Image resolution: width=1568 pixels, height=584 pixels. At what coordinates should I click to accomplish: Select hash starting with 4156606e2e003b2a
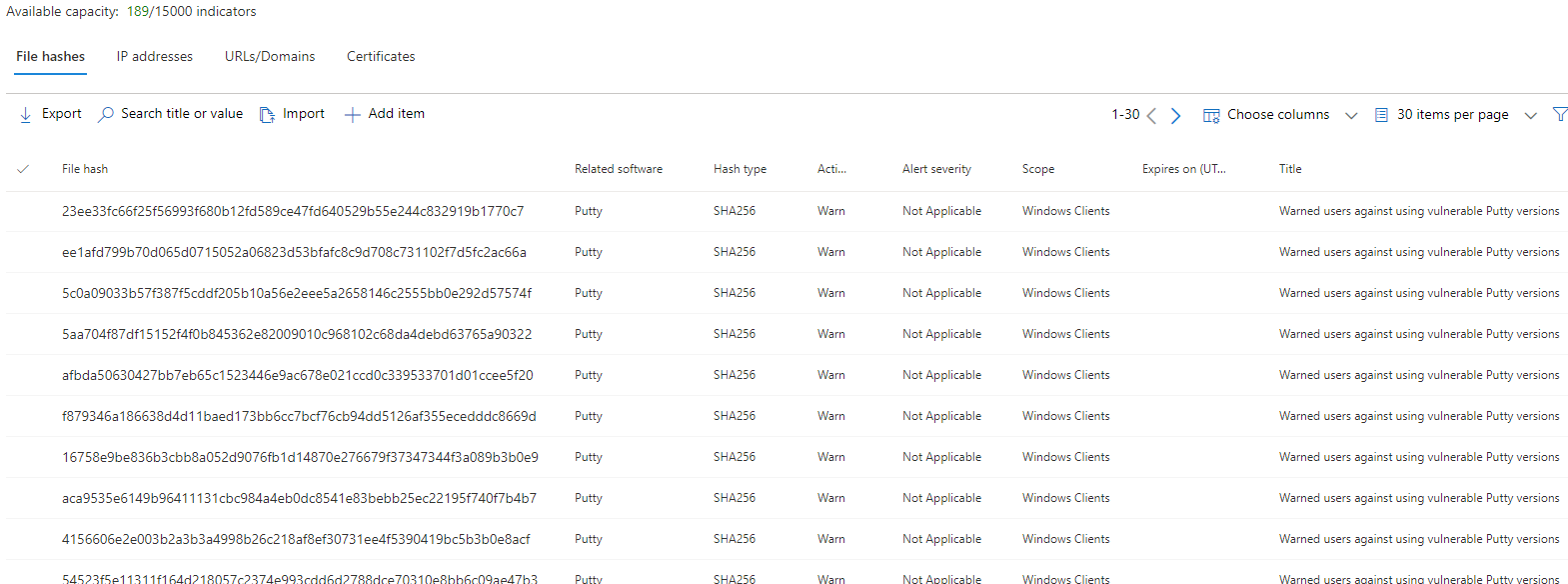click(296, 539)
